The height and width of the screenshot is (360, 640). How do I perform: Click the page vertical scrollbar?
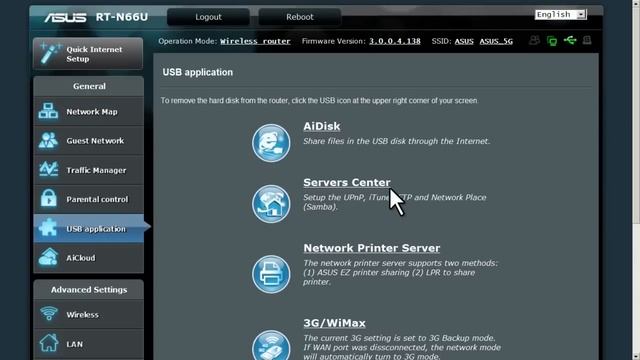click(x=636, y=180)
